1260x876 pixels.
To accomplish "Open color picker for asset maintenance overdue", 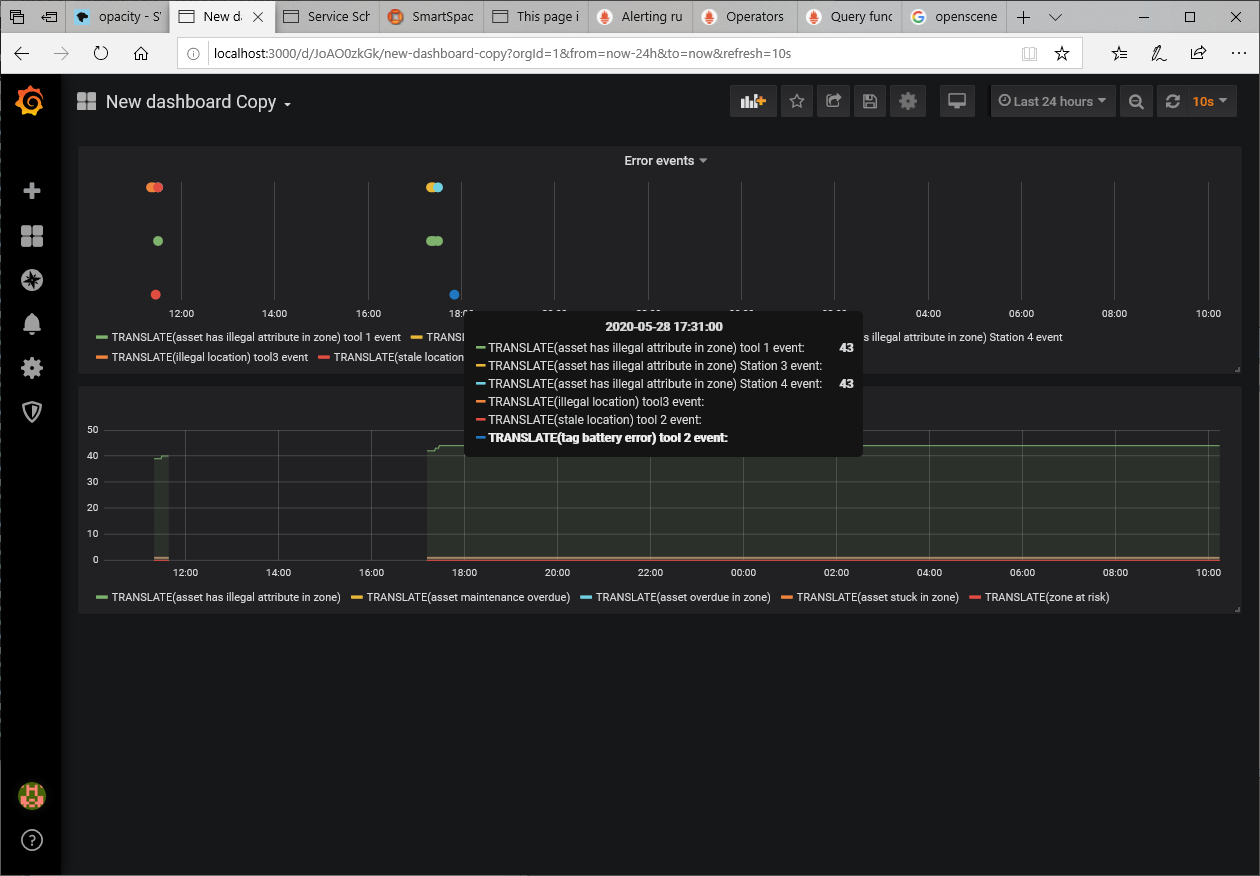I will tap(356, 597).
